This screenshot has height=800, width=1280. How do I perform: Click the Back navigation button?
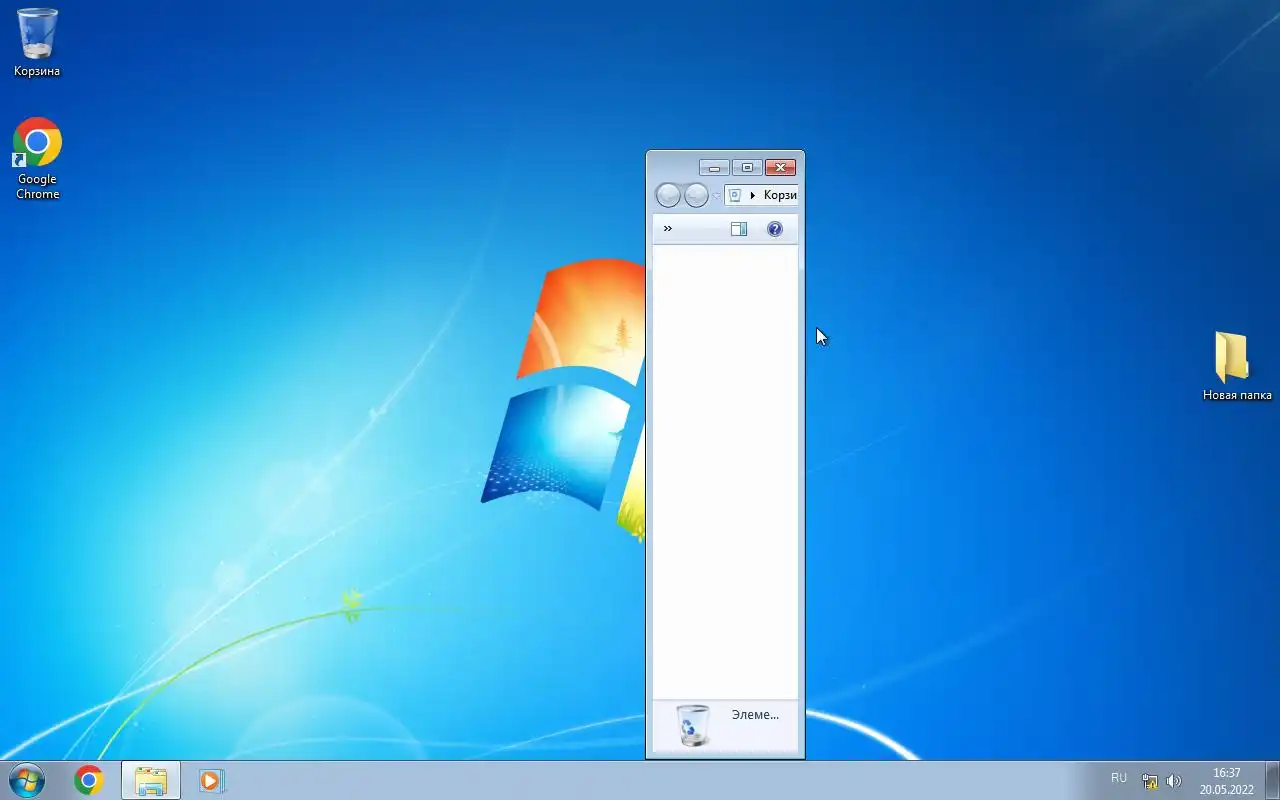[x=668, y=195]
